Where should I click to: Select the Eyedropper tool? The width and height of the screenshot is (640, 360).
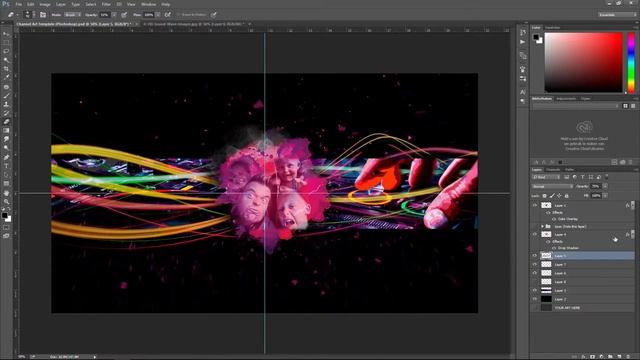6,77
